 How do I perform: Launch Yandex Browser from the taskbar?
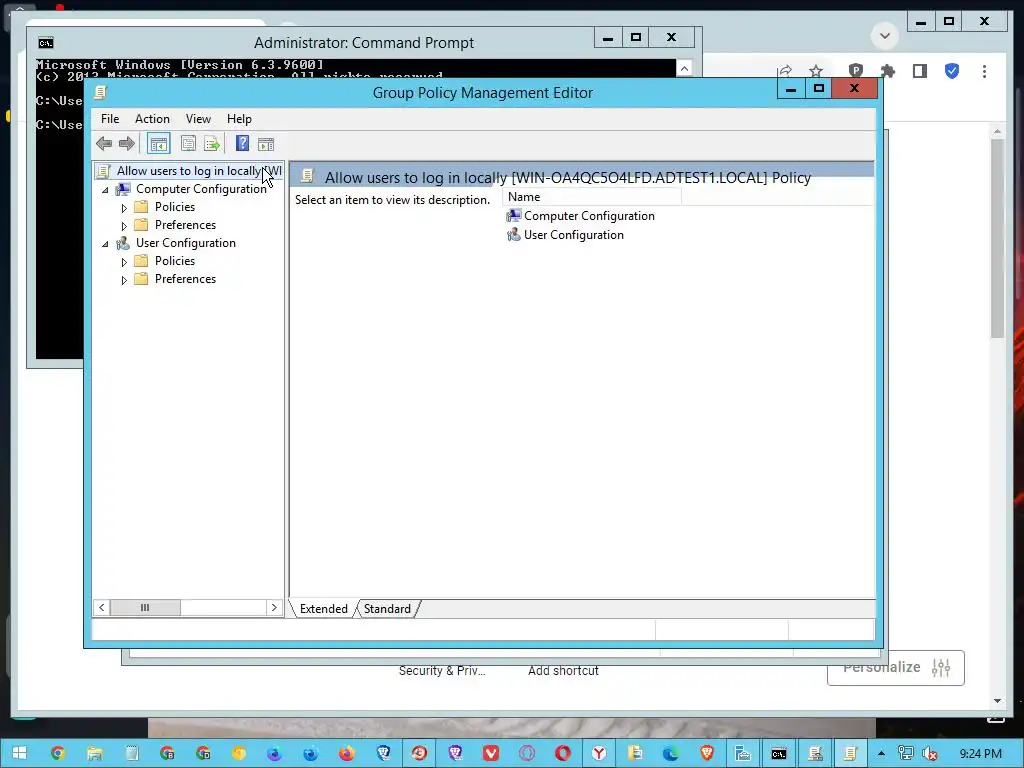pyautogui.click(x=599, y=754)
